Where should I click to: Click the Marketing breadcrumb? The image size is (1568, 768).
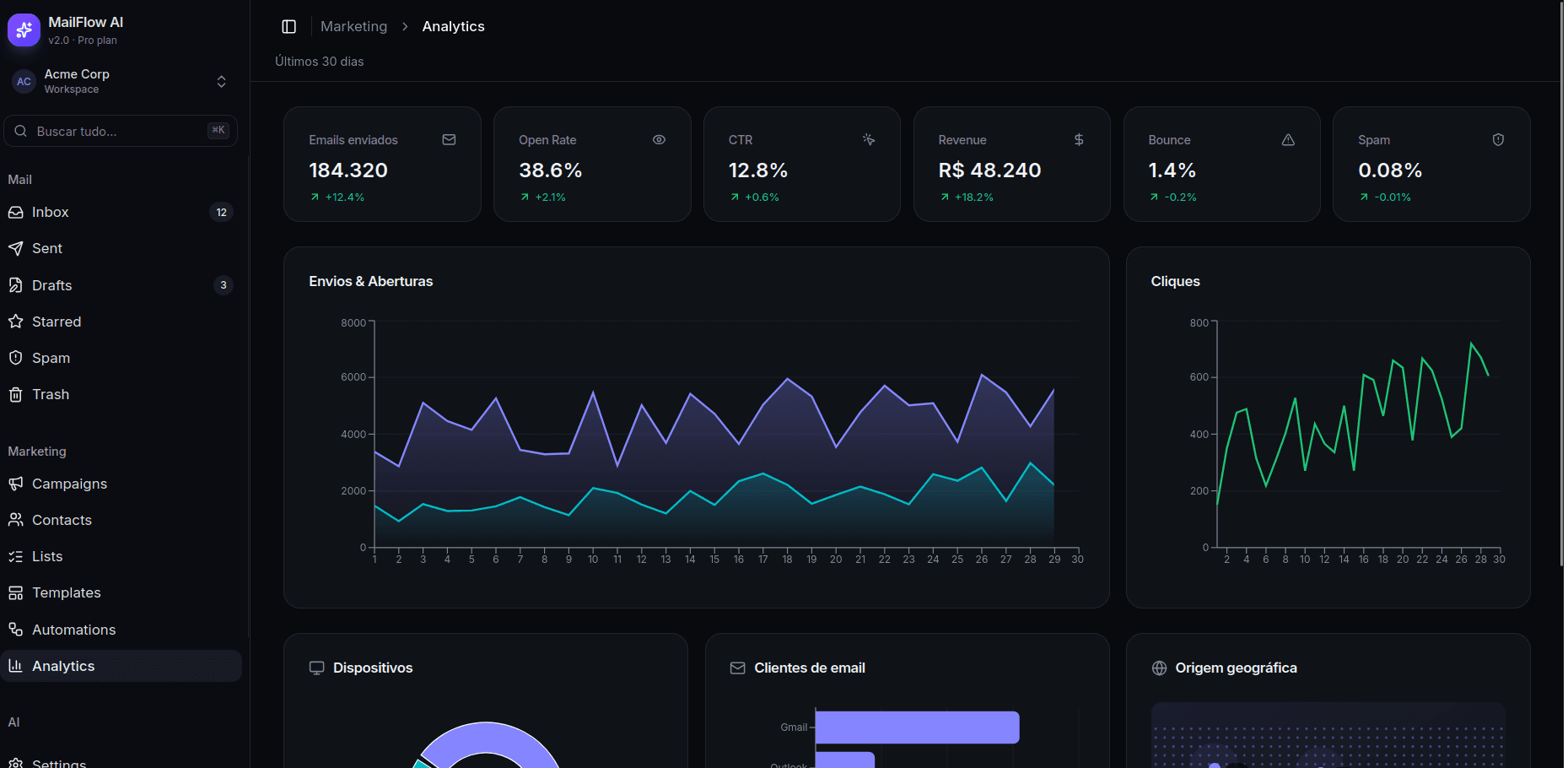[353, 27]
